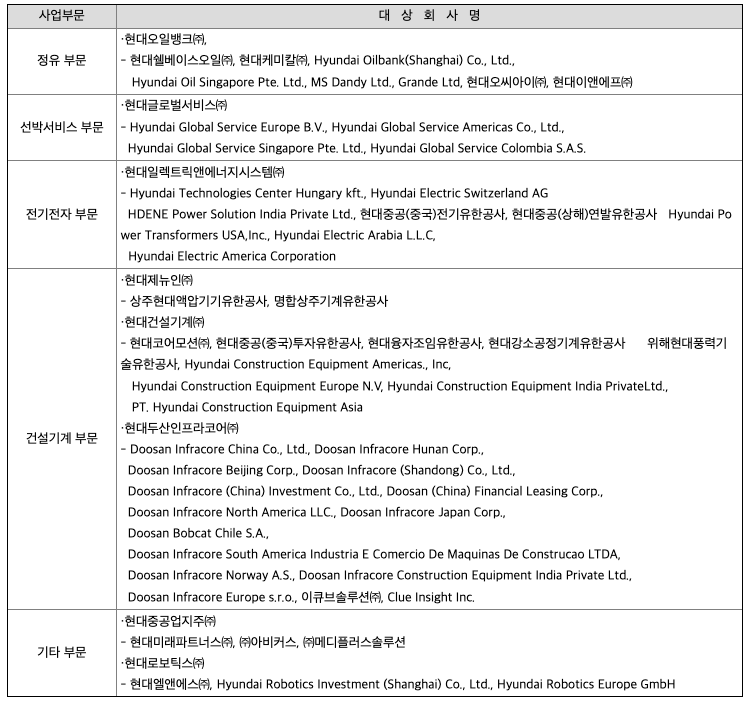Click Hyundai Construction Equipment India PrivateLtd. text
Viewport: 754px width, 701px height.
(527, 387)
